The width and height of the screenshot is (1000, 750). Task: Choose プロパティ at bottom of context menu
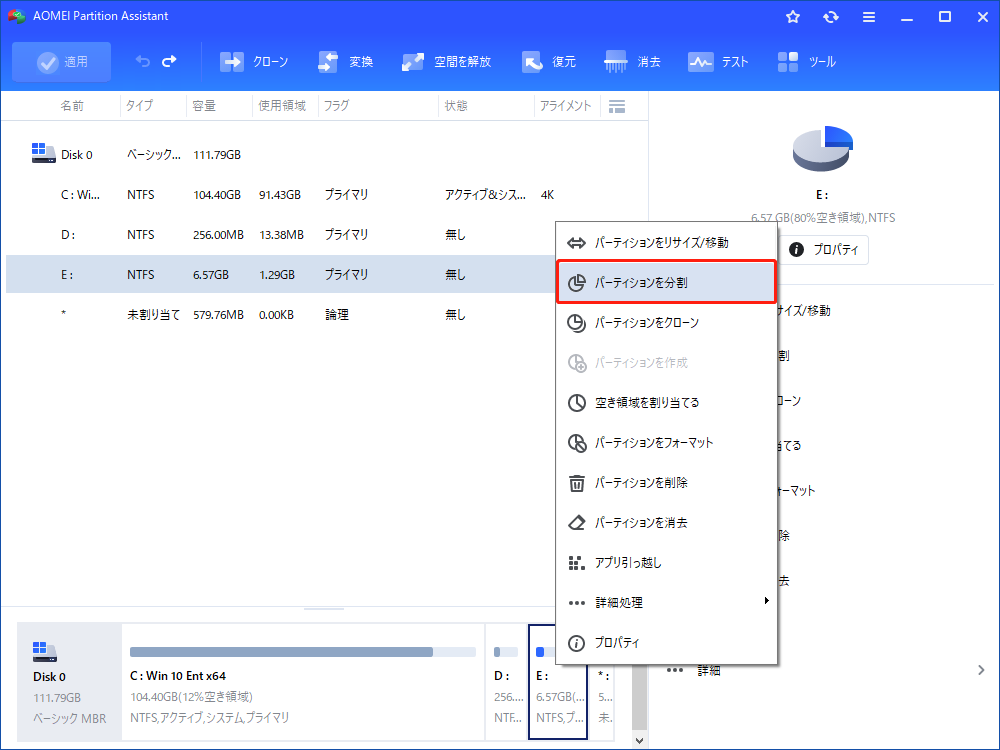666,642
